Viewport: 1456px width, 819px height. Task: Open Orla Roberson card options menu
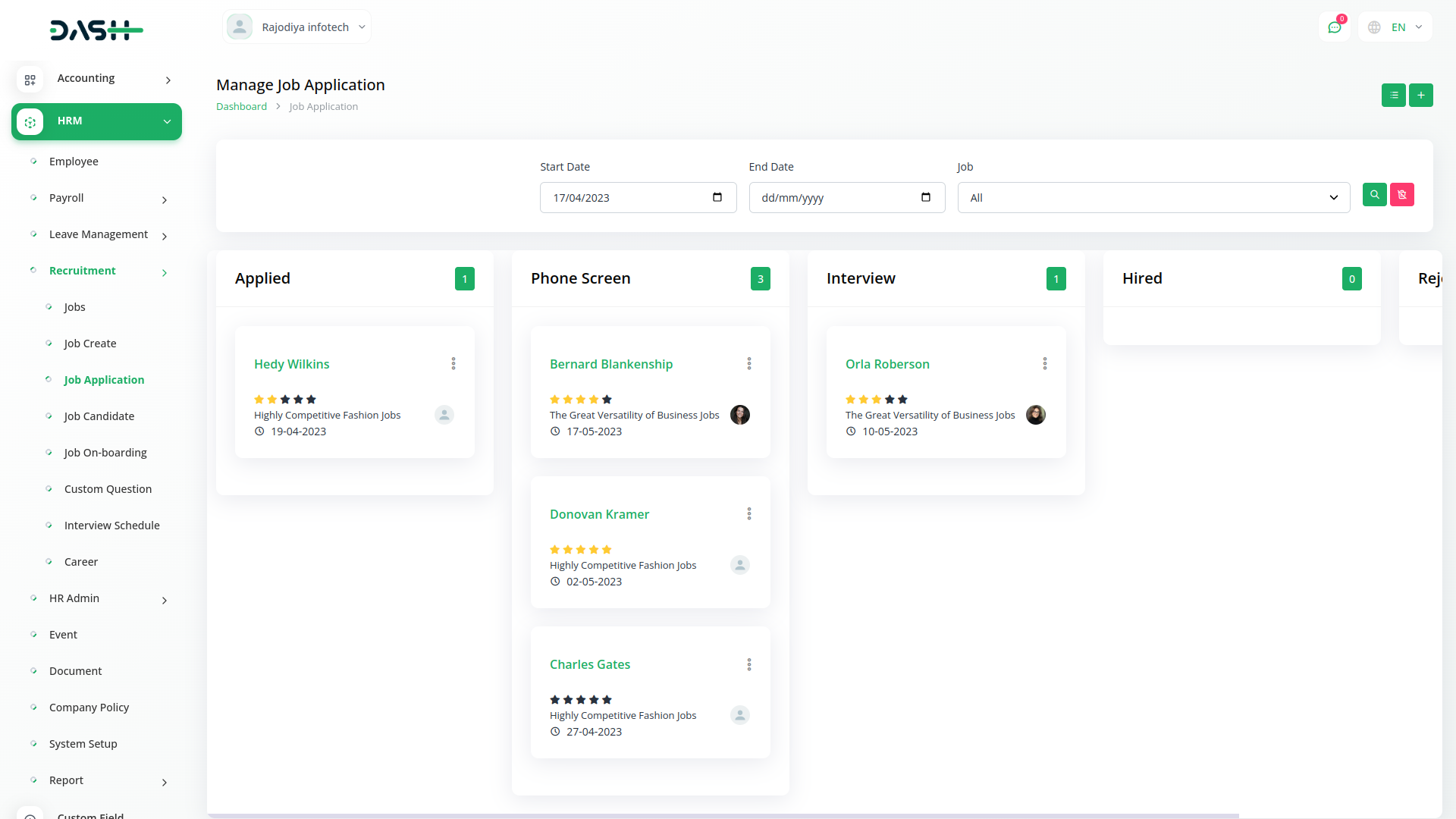coord(1045,364)
